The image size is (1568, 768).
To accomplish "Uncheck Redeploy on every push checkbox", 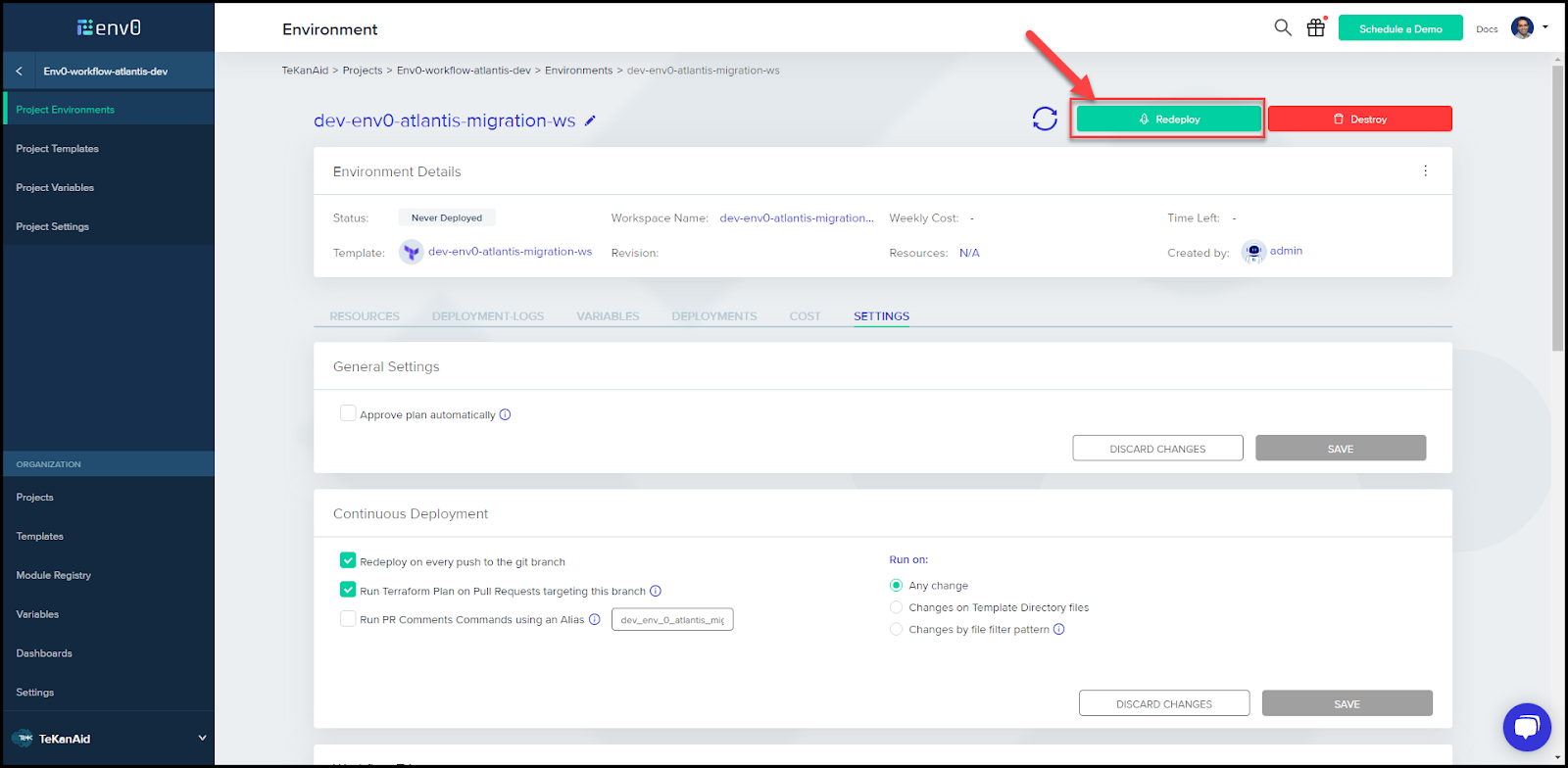I will (348, 560).
